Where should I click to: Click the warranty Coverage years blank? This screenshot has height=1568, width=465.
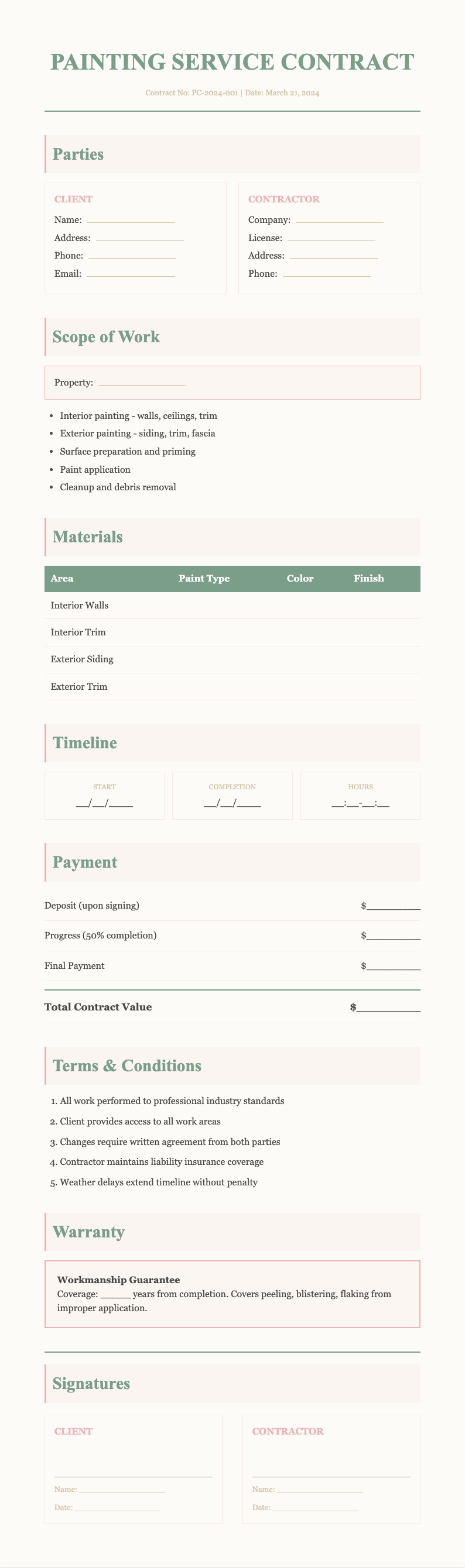pos(115,1294)
